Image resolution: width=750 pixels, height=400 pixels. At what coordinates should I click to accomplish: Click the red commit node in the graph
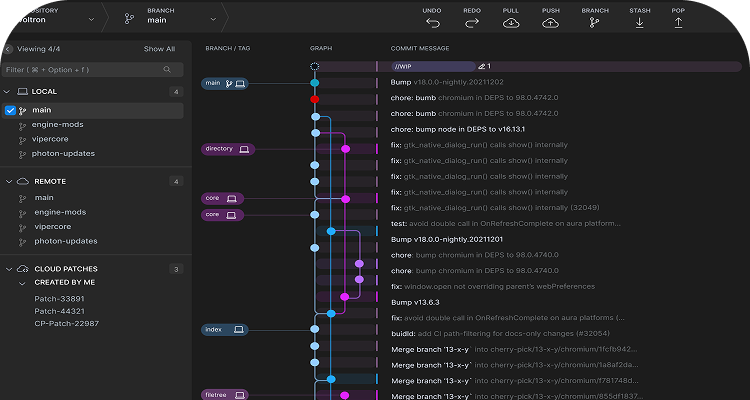point(315,99)
